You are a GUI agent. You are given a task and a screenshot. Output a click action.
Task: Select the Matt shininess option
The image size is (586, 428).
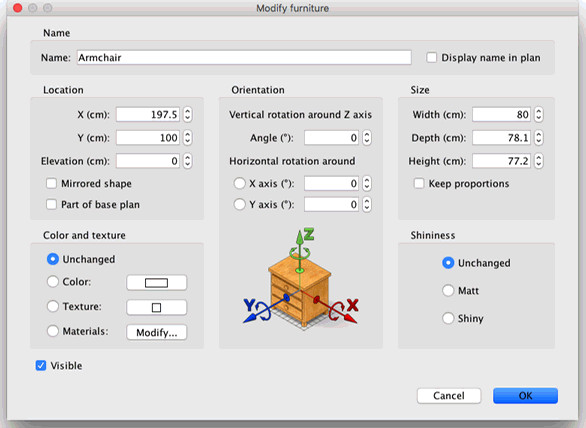pos(448,290)
